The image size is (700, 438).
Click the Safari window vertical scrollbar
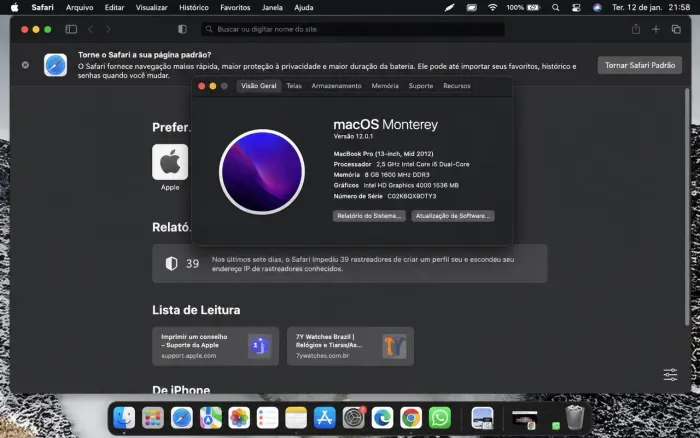pyautogui.click(x=687, y=207)
